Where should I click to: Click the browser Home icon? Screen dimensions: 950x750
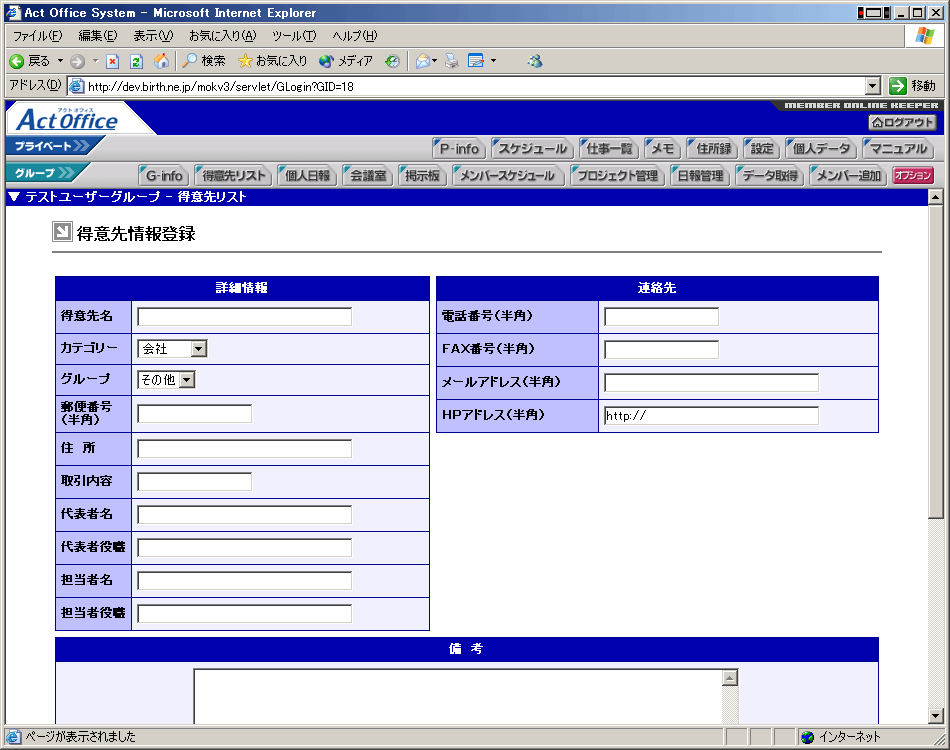[161, 61]
